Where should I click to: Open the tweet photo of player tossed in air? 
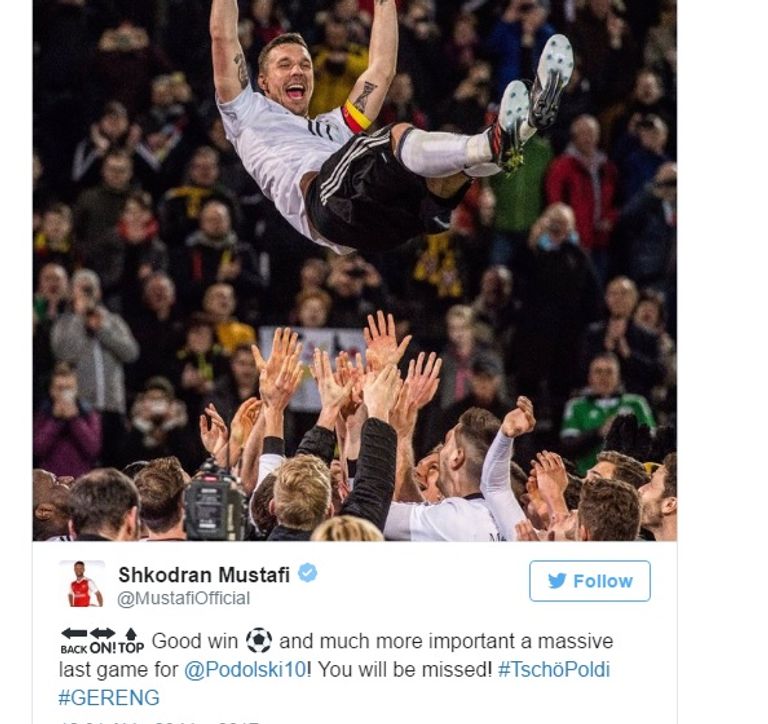click(355, 270)
